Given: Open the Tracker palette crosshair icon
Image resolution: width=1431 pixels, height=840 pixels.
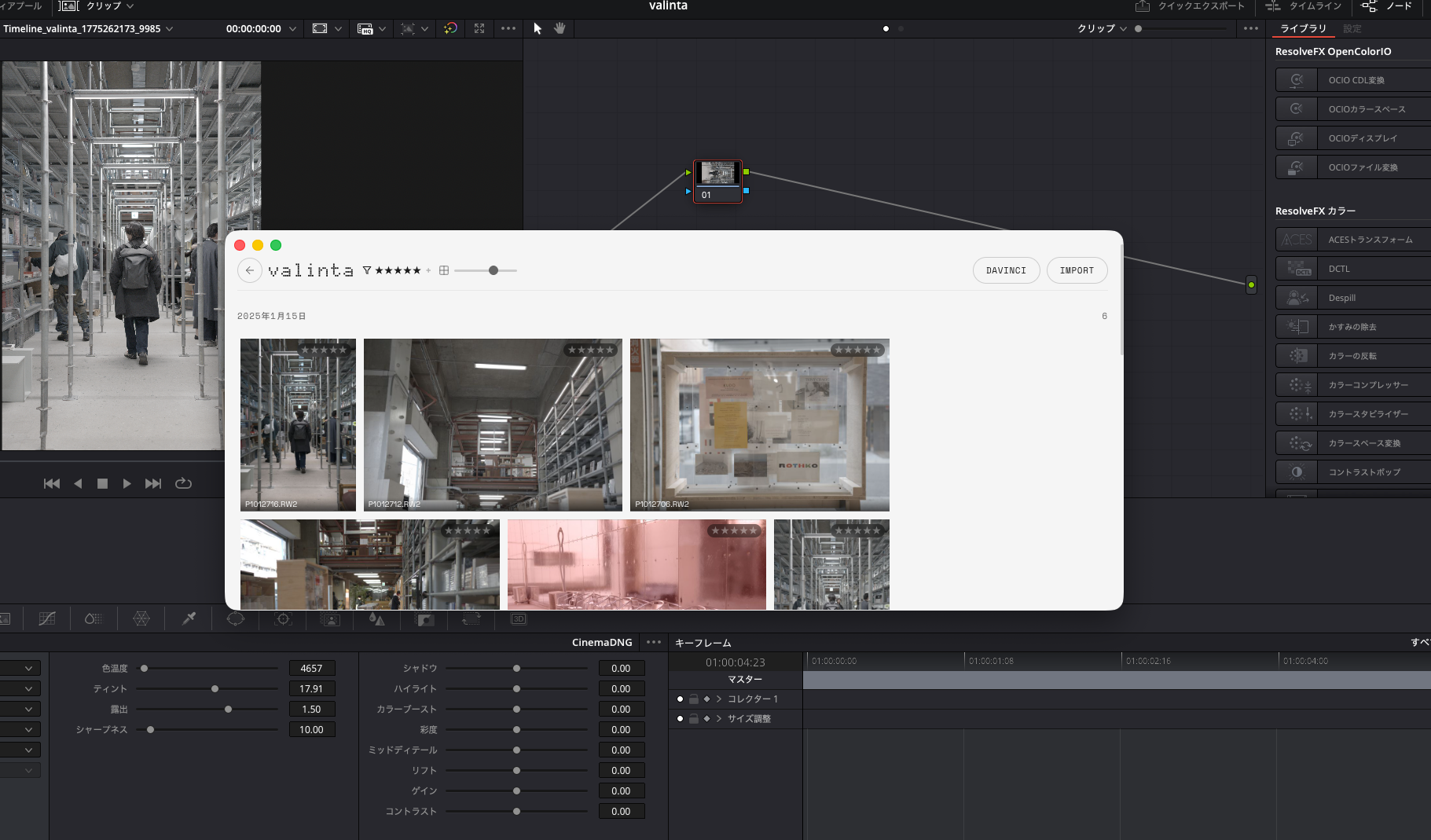Looking at the screenshot, I should point(283,619).
